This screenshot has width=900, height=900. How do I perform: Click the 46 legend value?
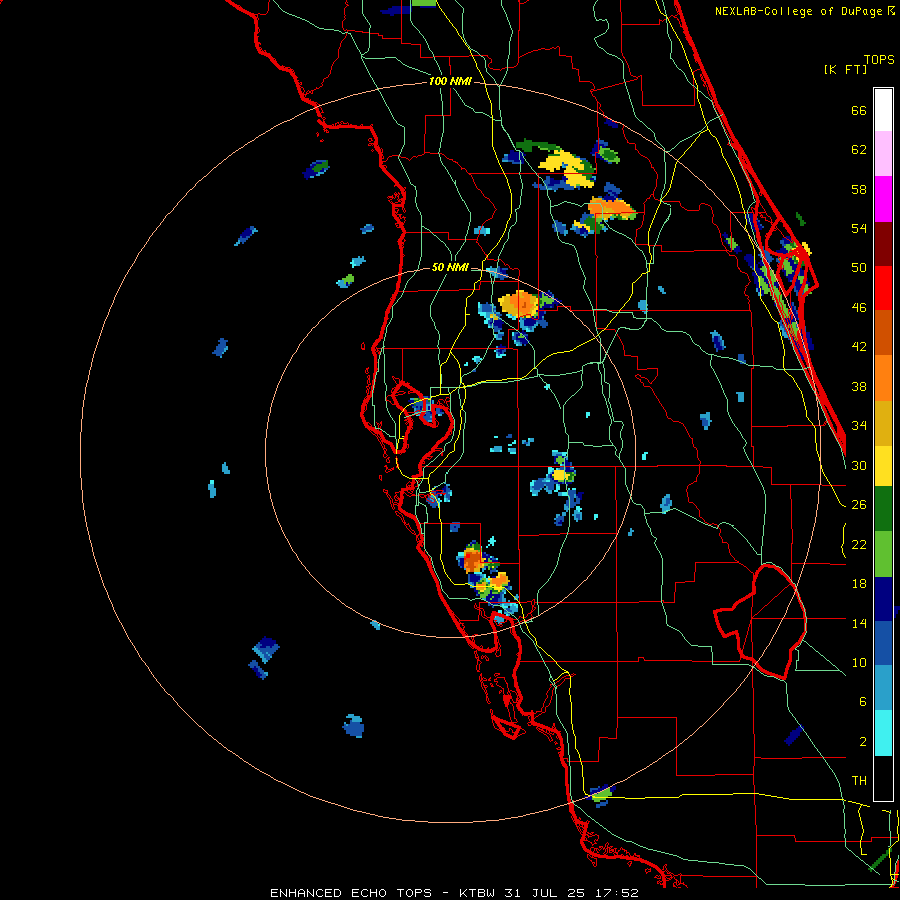pos(859,308)
